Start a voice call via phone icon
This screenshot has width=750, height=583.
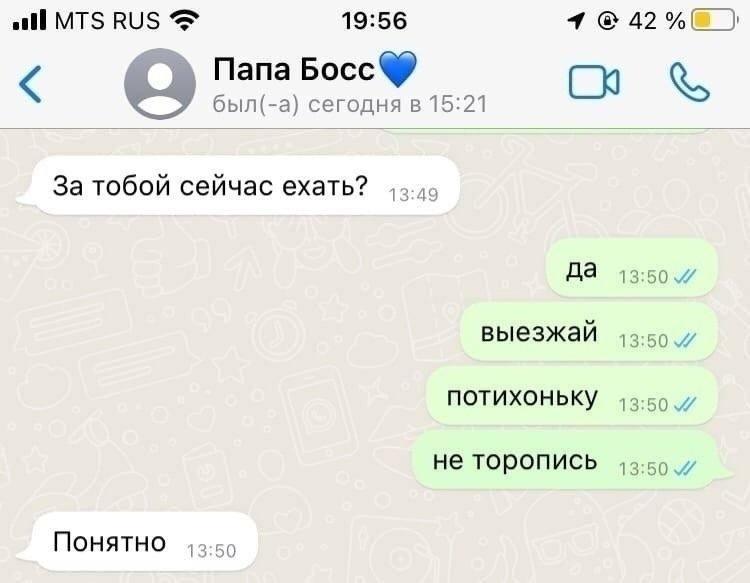coord(689,82)
